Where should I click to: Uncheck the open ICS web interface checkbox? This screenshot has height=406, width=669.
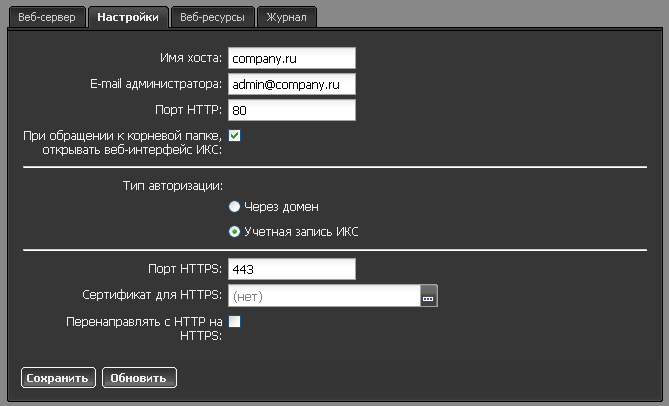tap(234, 135)
